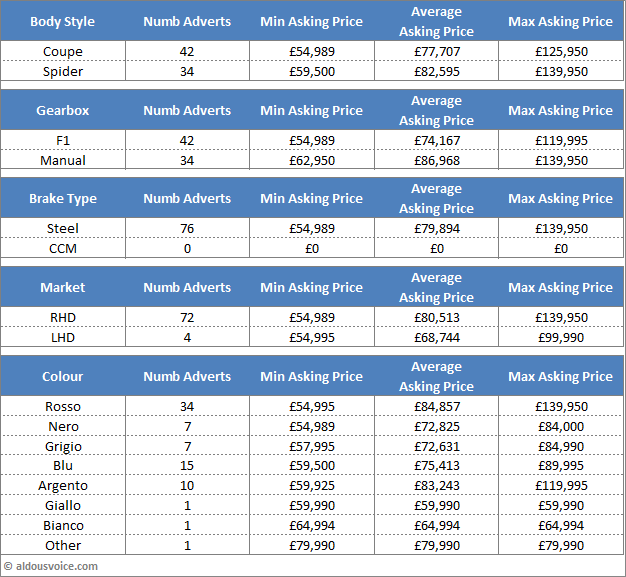Click the RHD market row label
Screen dimensions: 626x577
(63, 318)
